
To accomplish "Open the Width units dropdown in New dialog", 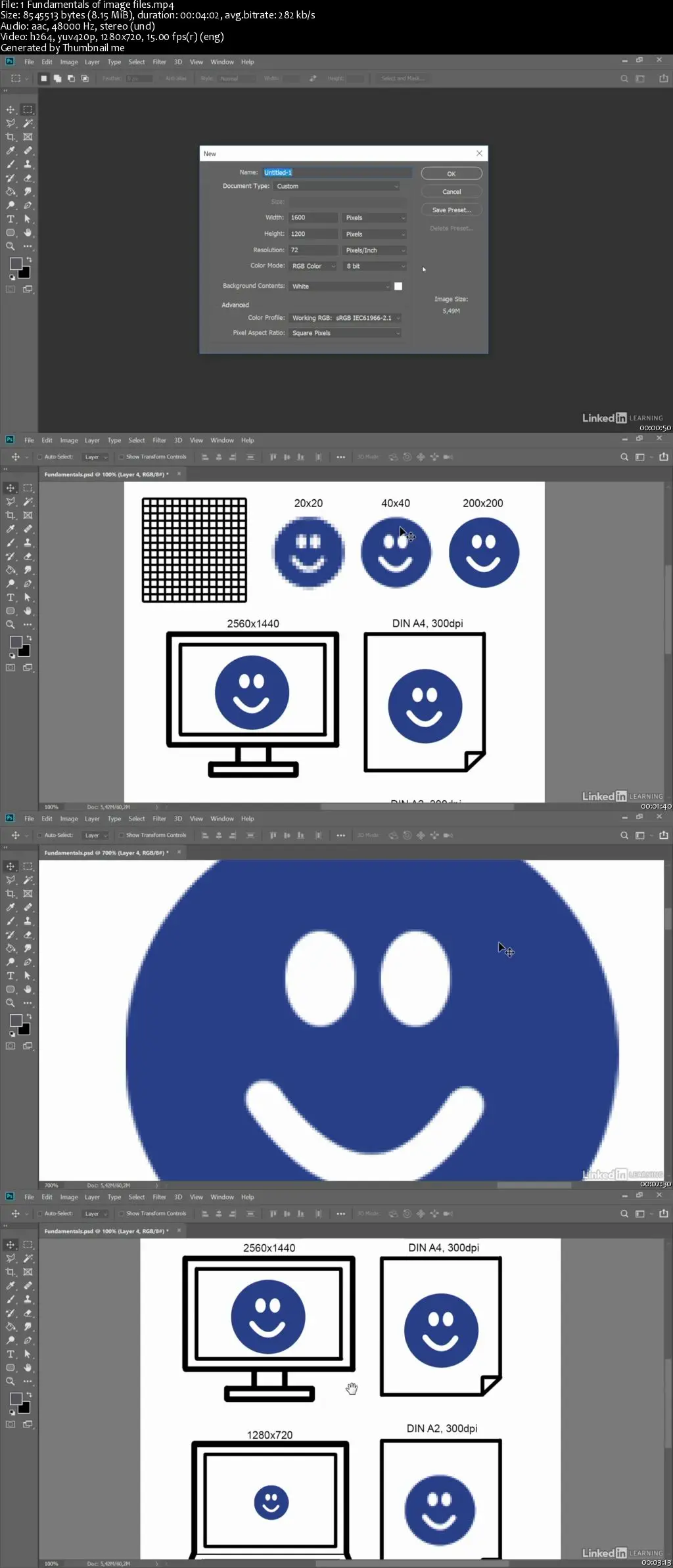I will tap(375, 217).
